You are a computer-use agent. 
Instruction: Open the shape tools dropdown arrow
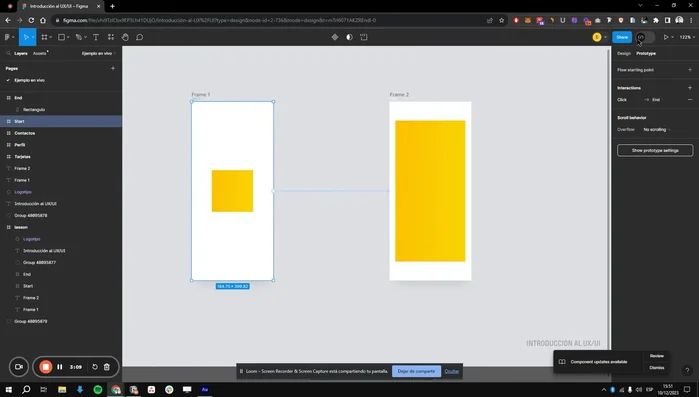click(x=68, y=37)
